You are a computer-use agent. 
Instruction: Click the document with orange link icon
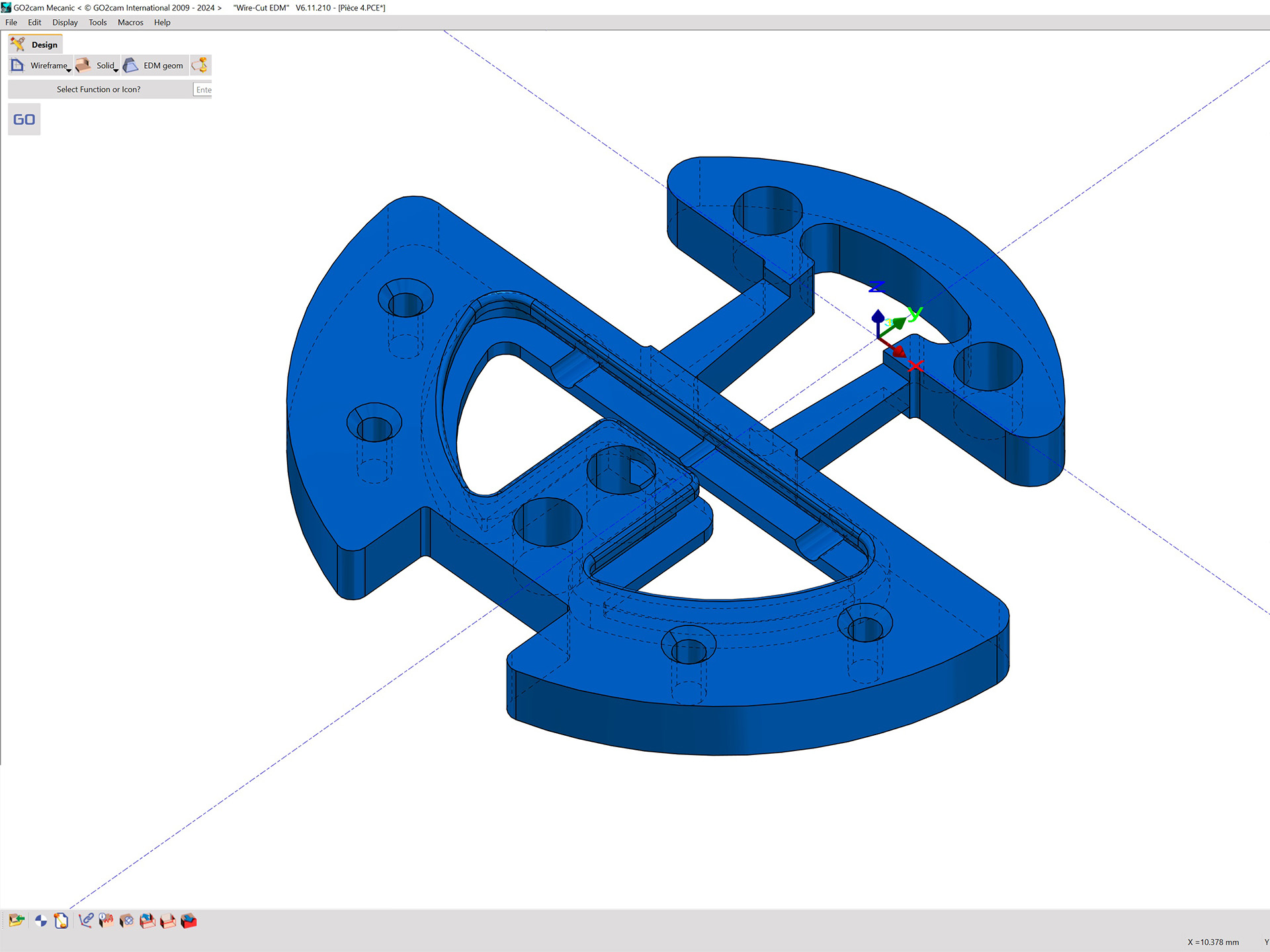61,921
